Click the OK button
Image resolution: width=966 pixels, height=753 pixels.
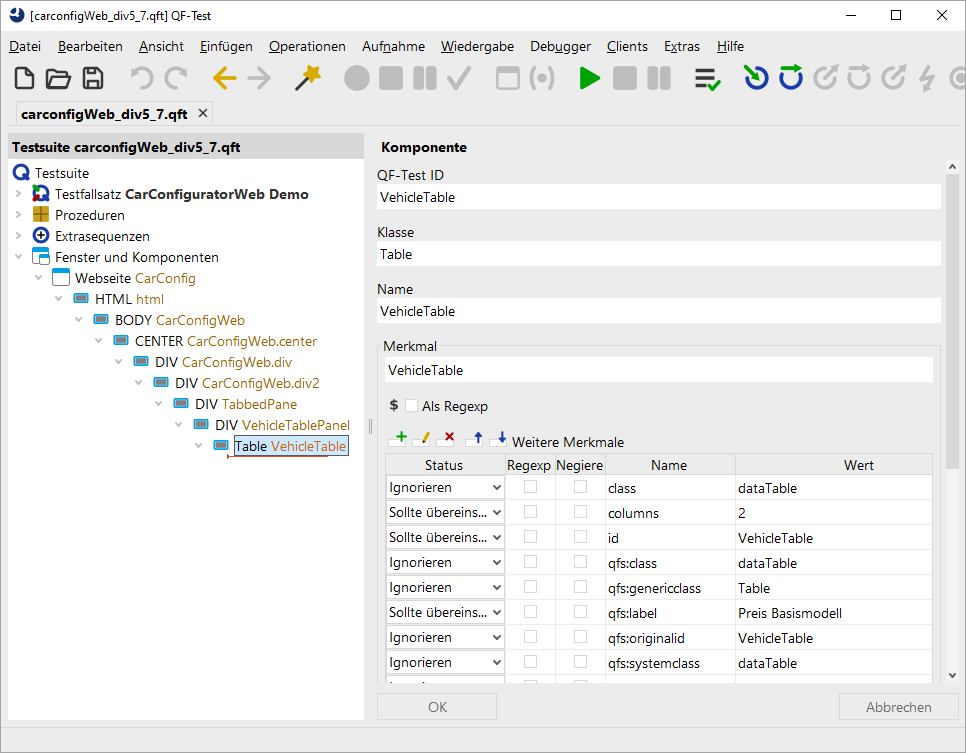click(x=437, y=707)
